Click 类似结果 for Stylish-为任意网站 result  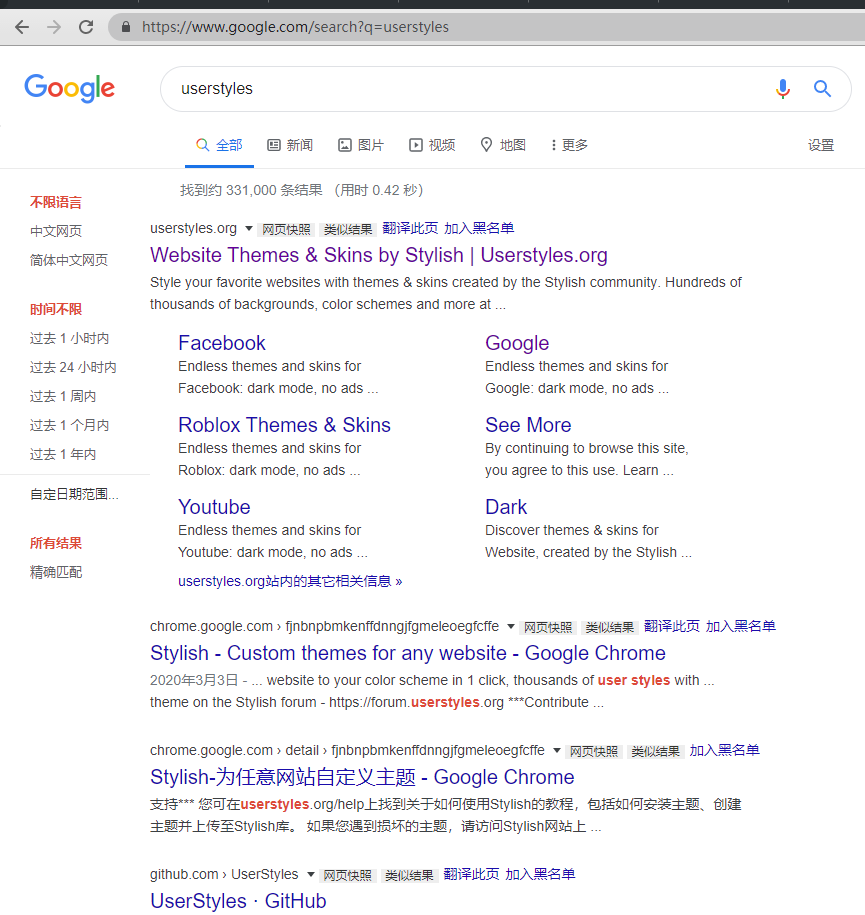coord(655,752)
